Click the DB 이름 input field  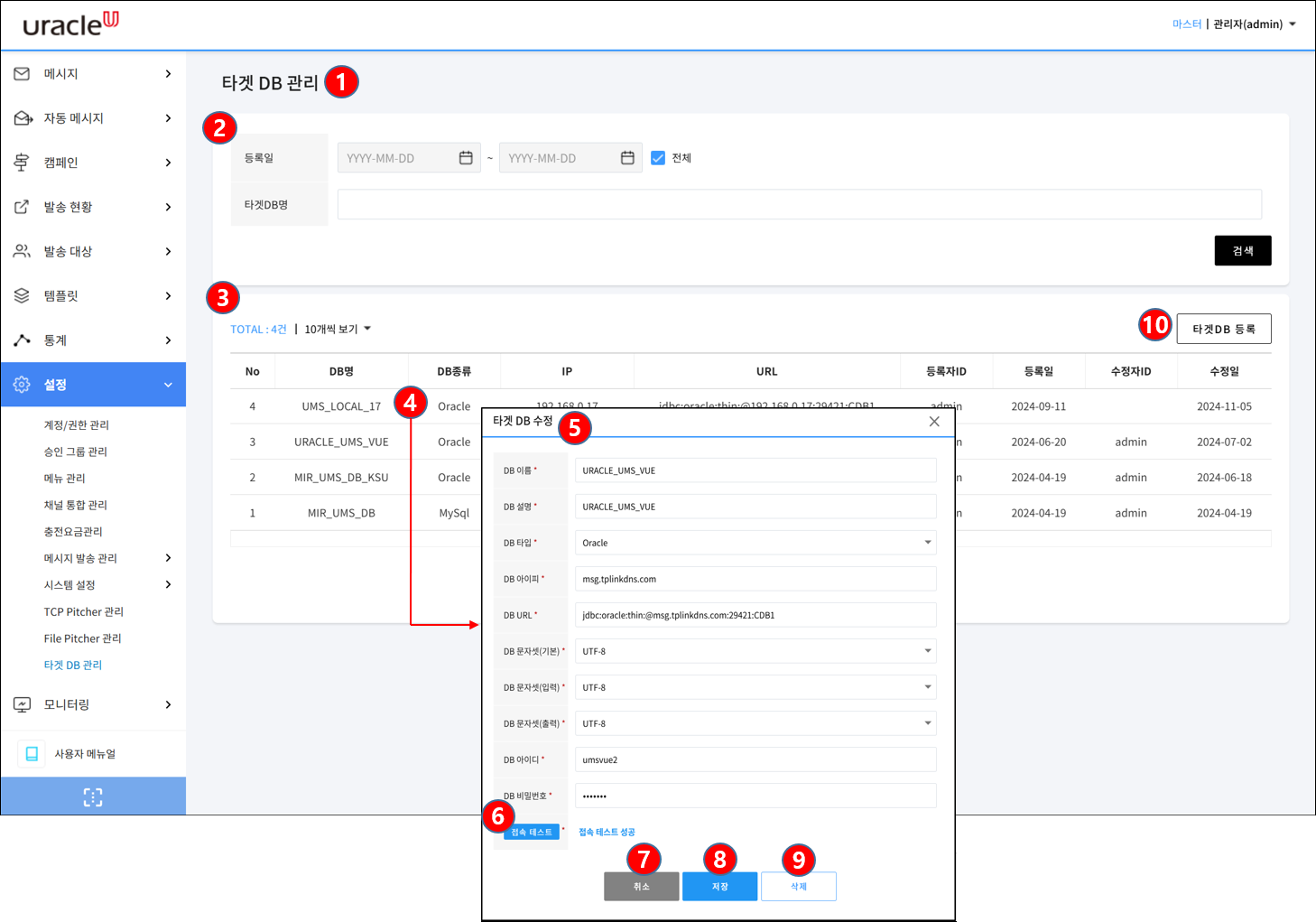pyautogui.click(x=755, y=470)
